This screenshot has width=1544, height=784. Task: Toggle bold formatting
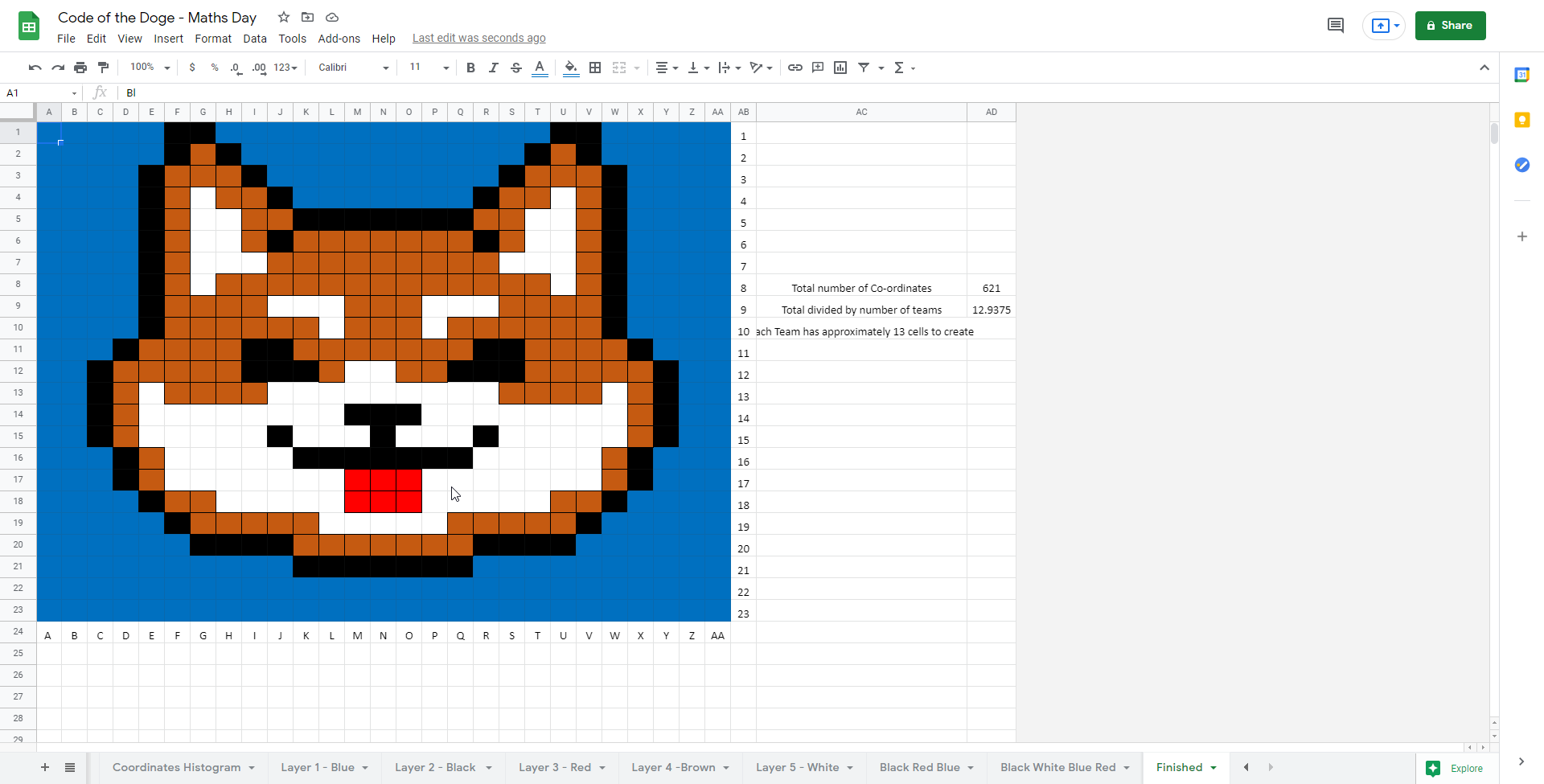[471, 68]
